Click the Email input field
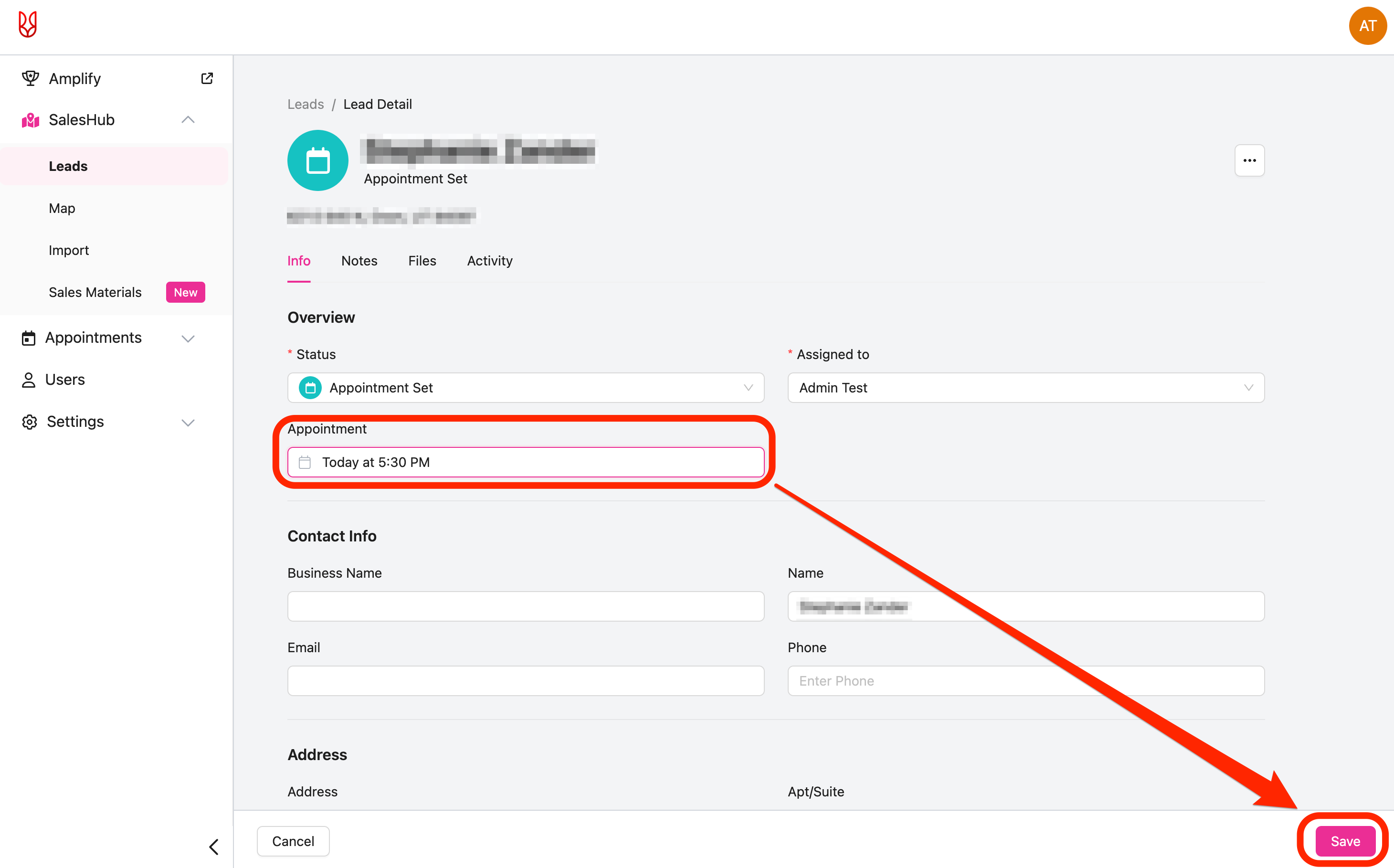Viewport: 1394px width, 868px height. click(x=525, y=681)
